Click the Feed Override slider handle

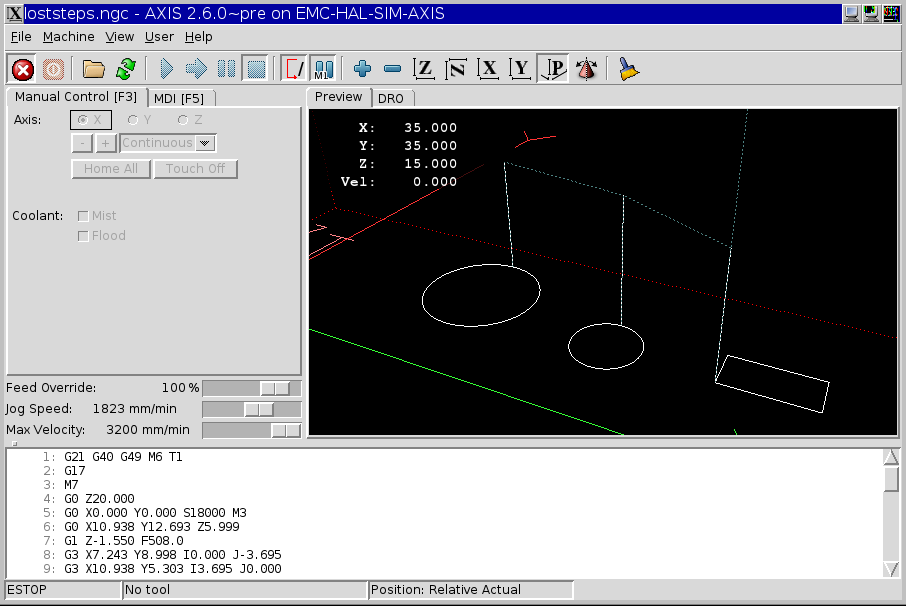tap(275, 388)
